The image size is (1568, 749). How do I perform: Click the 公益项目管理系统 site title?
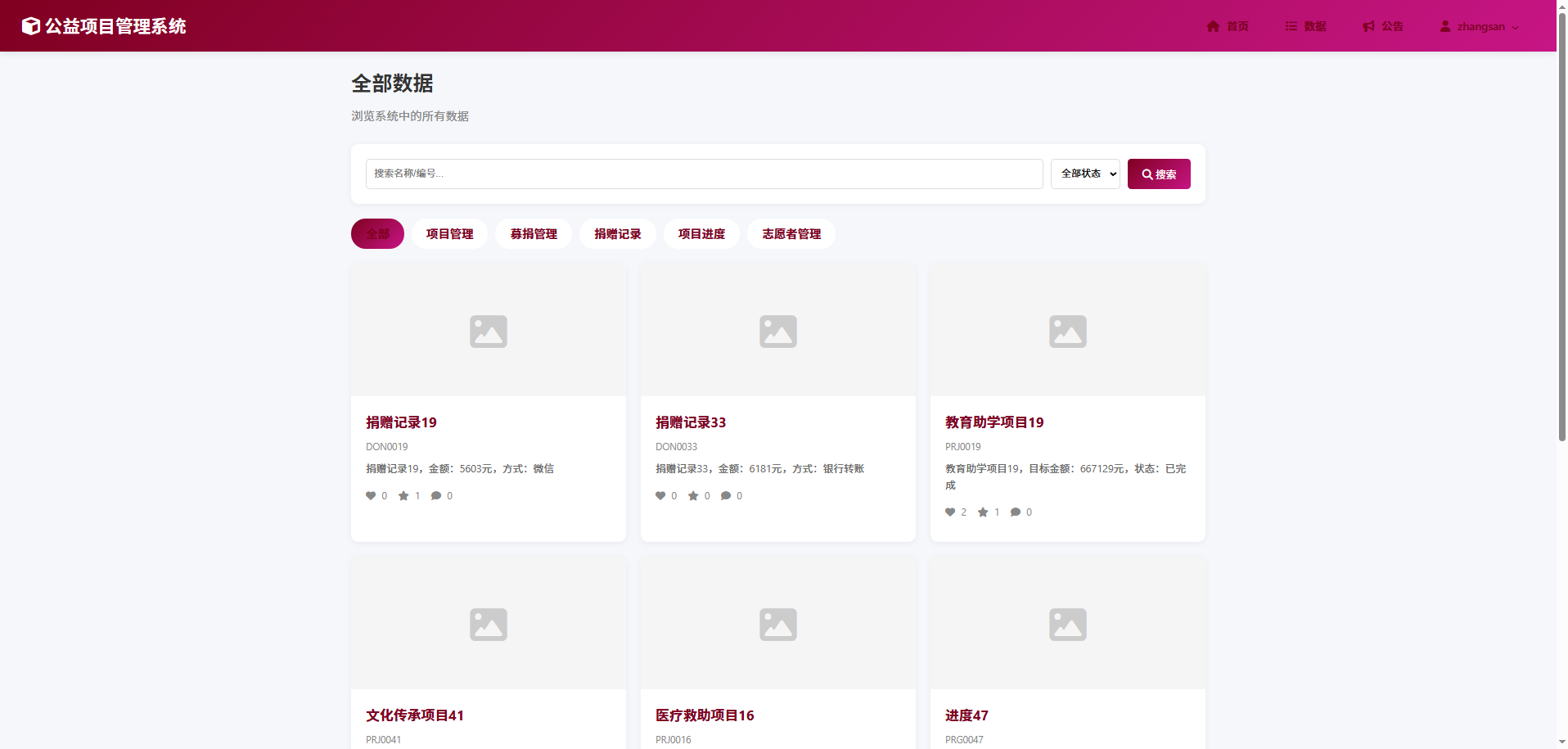coord(115,26)
